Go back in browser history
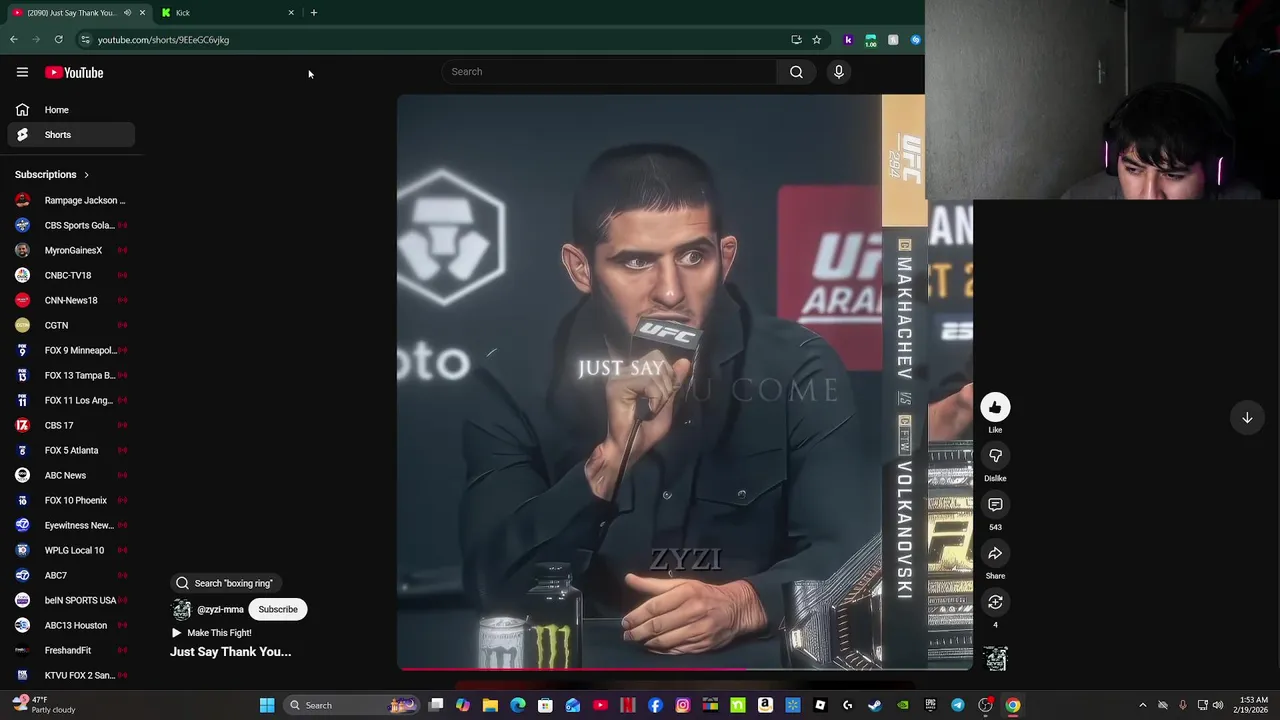This screenshot has width=1280, height=720. point(14,40)
